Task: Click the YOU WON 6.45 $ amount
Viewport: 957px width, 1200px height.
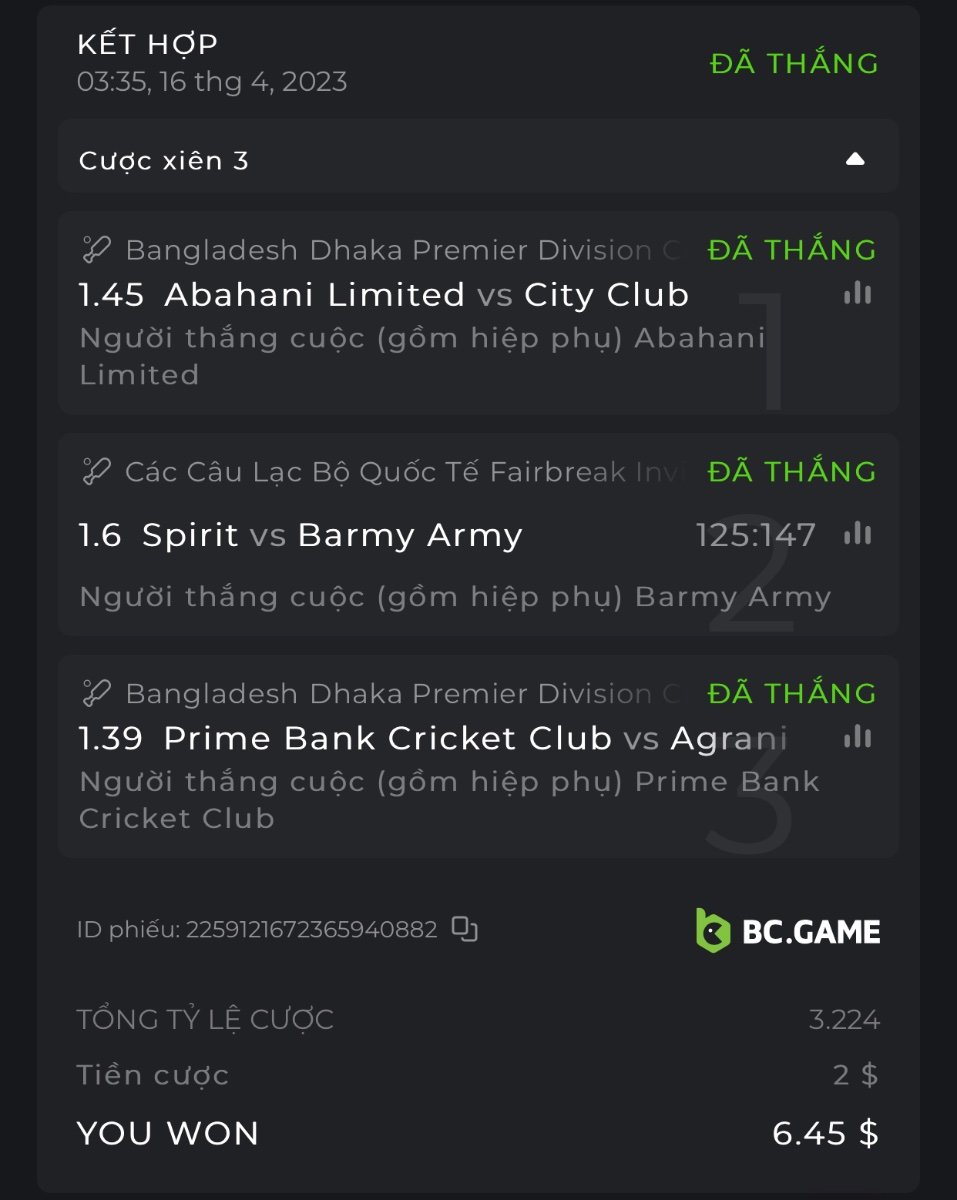Action: coord(825,1133)
